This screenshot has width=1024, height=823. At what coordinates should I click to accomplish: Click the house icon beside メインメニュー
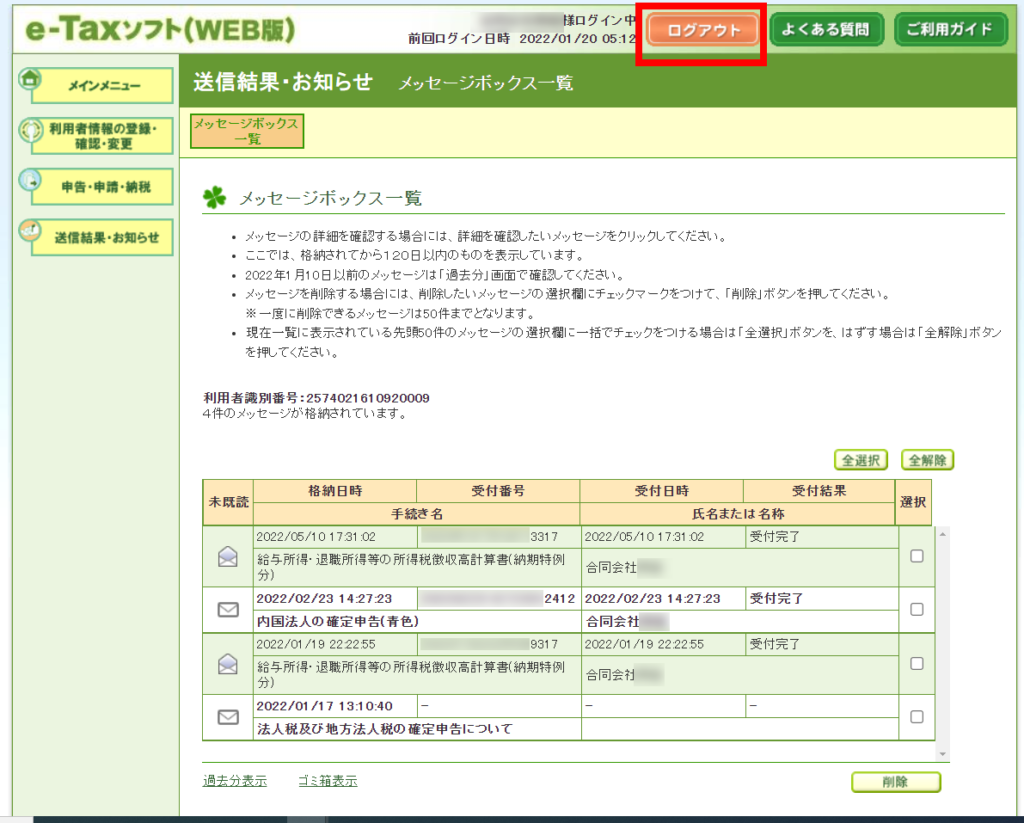29,79
